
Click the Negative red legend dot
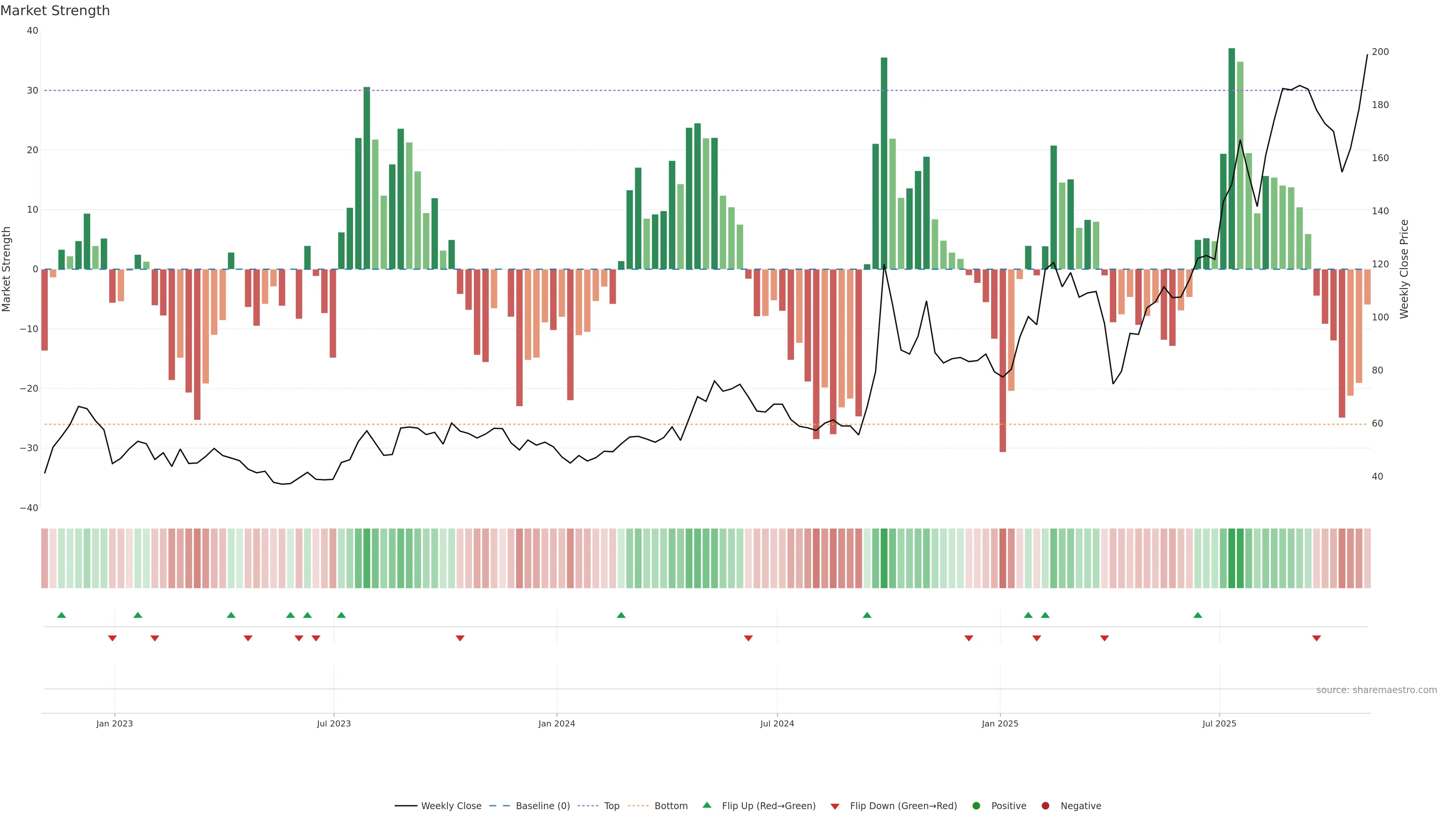(1045, 806)
